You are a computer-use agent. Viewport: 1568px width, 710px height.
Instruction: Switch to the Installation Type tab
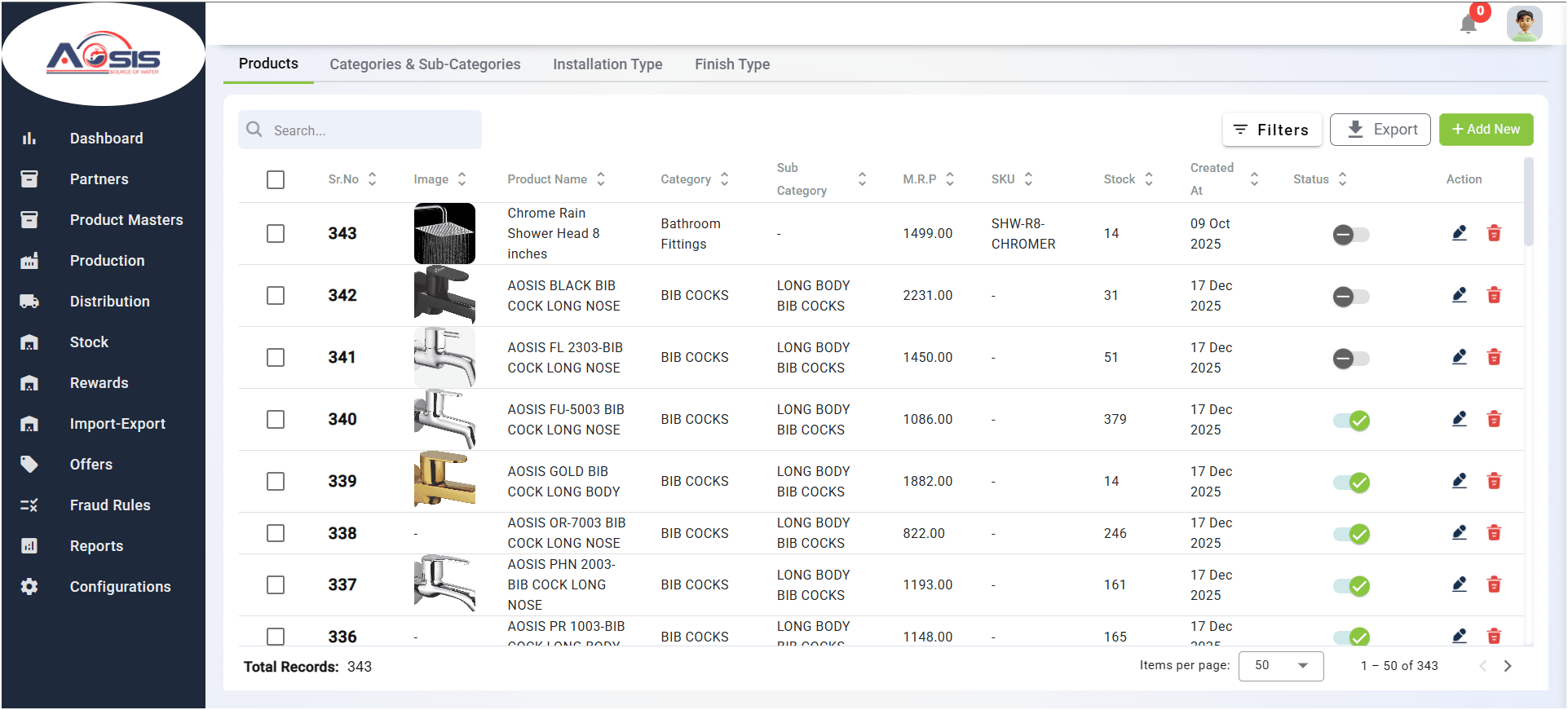pos(607,64)
